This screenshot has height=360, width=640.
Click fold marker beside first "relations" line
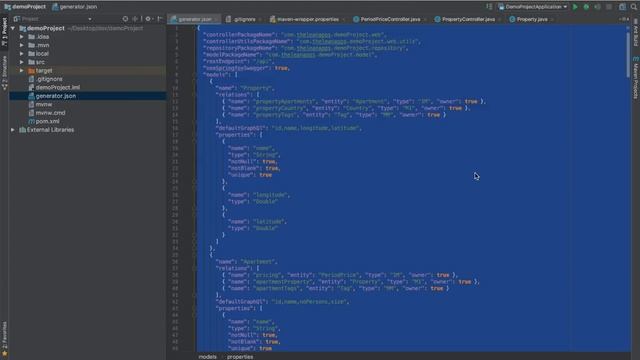(x=195, y=95)
